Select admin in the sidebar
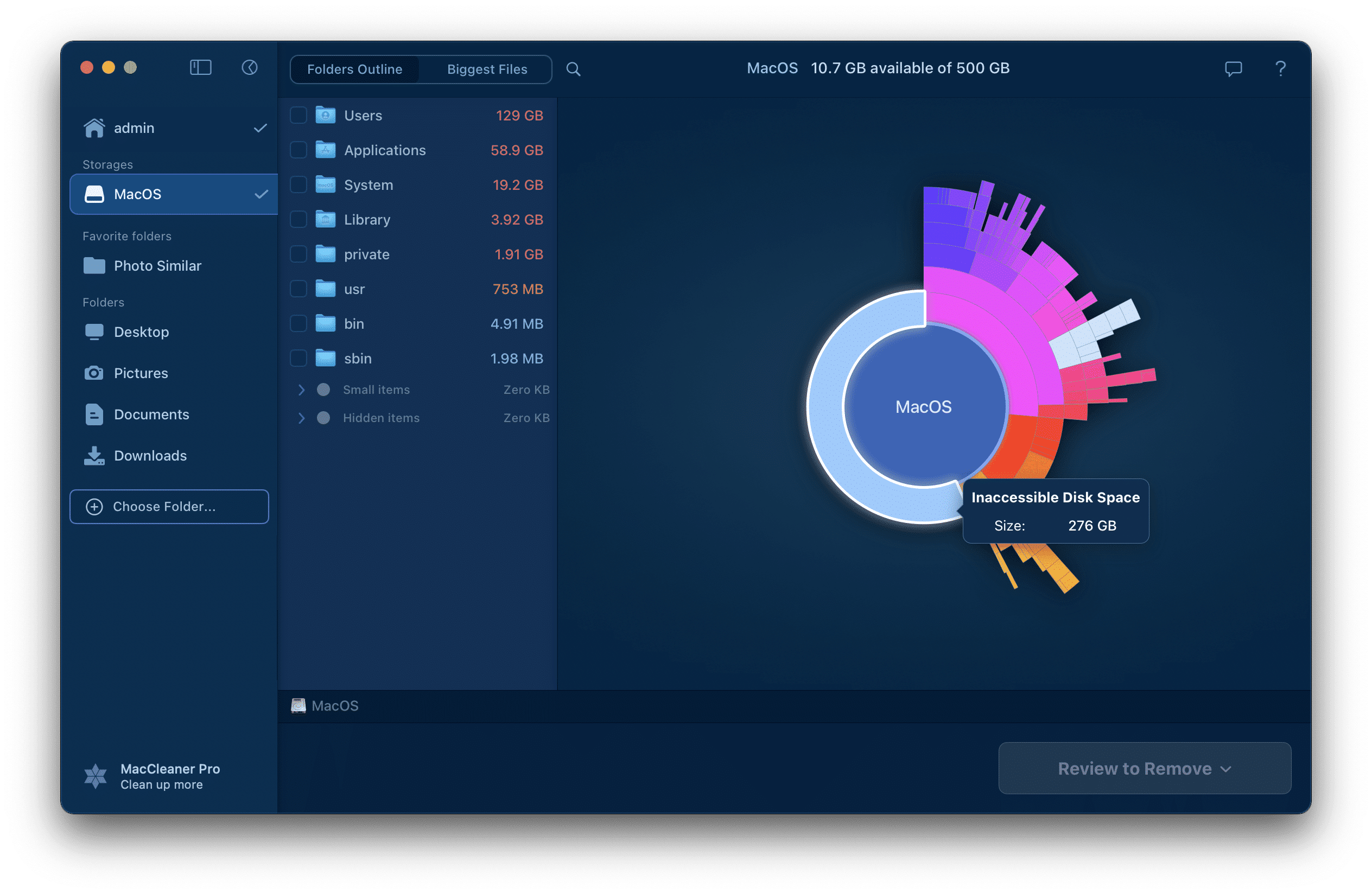This screenshot has width=1372, height=894. coord(174,128)
